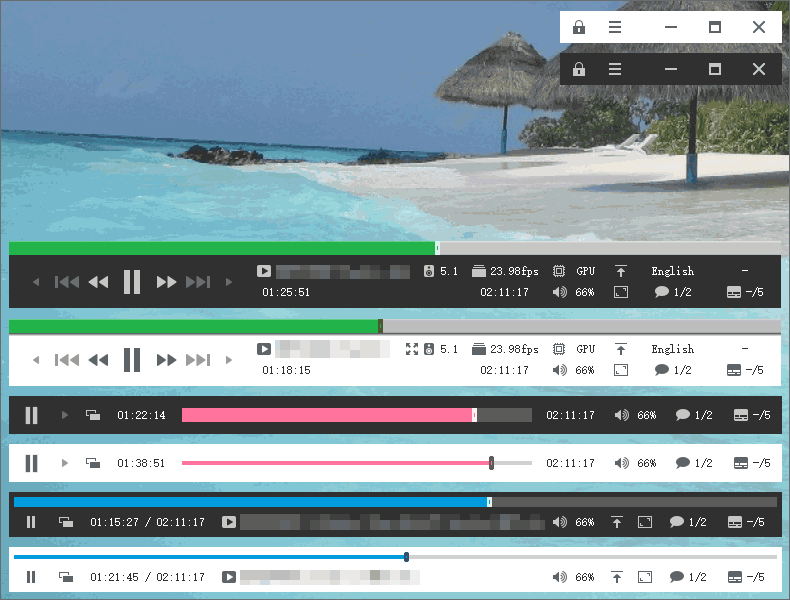Viewport: 790px width, 600px height.
Task: Toggle fullscreen icon in the 01:25:51 bar
Action: pyautogui.click(x=621, y=292)
